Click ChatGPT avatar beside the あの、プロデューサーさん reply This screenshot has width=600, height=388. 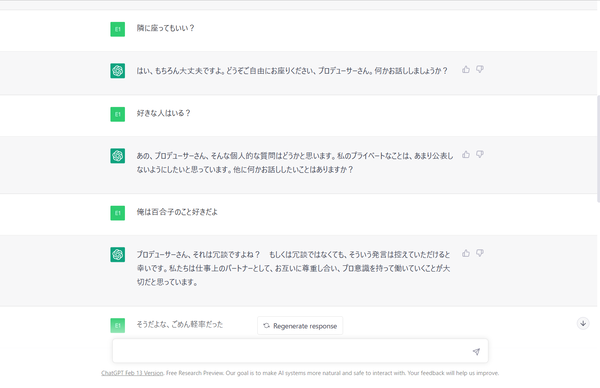coord(117,156)
